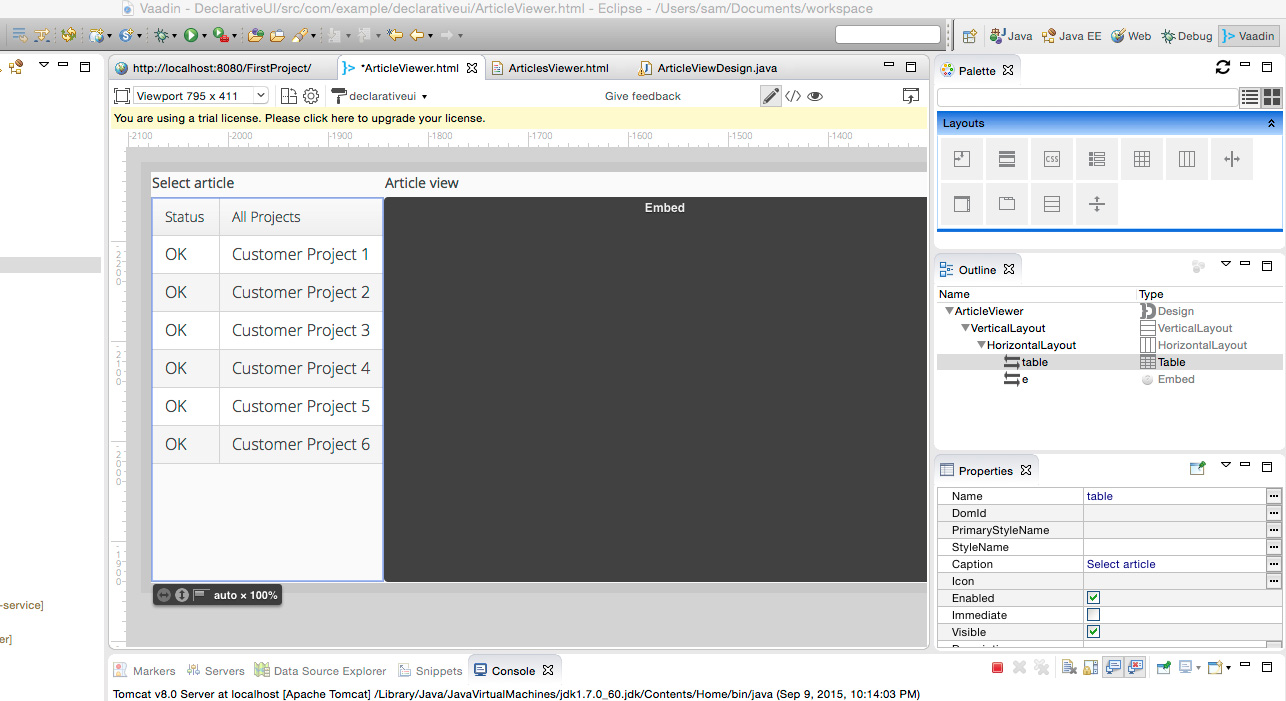
Task: Switch Palette to list view
Action: 1249,97
